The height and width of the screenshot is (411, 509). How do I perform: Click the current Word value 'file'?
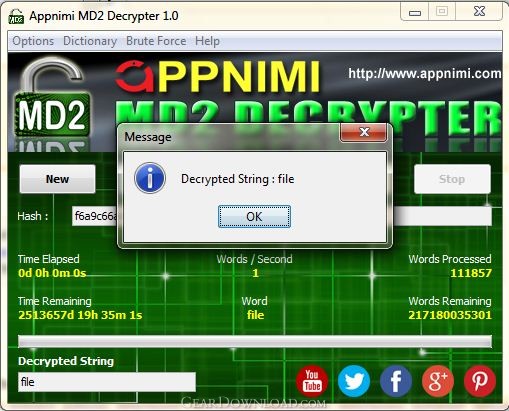tap(256, 315)
